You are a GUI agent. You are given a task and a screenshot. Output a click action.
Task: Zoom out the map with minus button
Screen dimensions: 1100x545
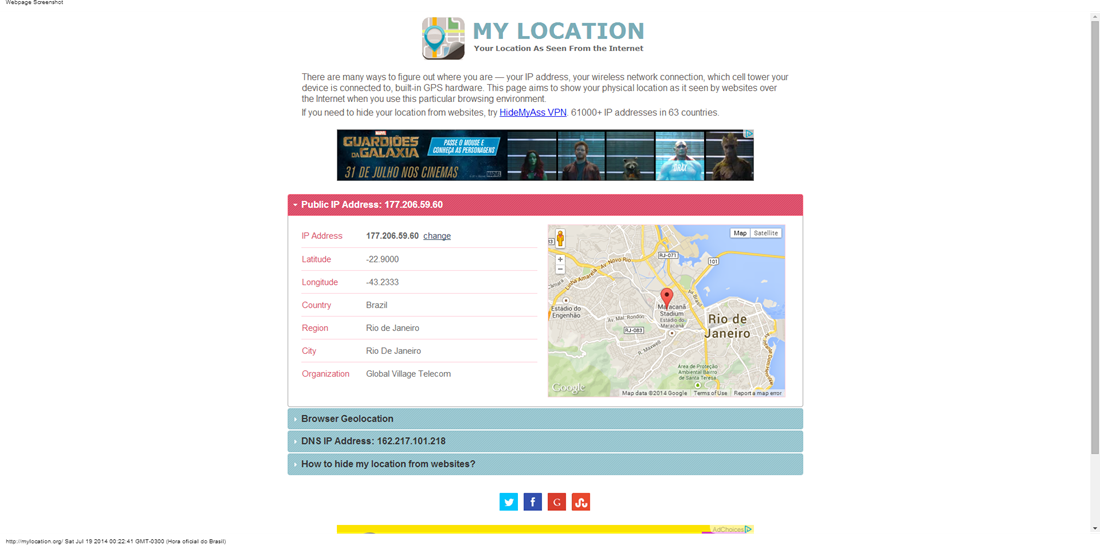pos(560,269)
